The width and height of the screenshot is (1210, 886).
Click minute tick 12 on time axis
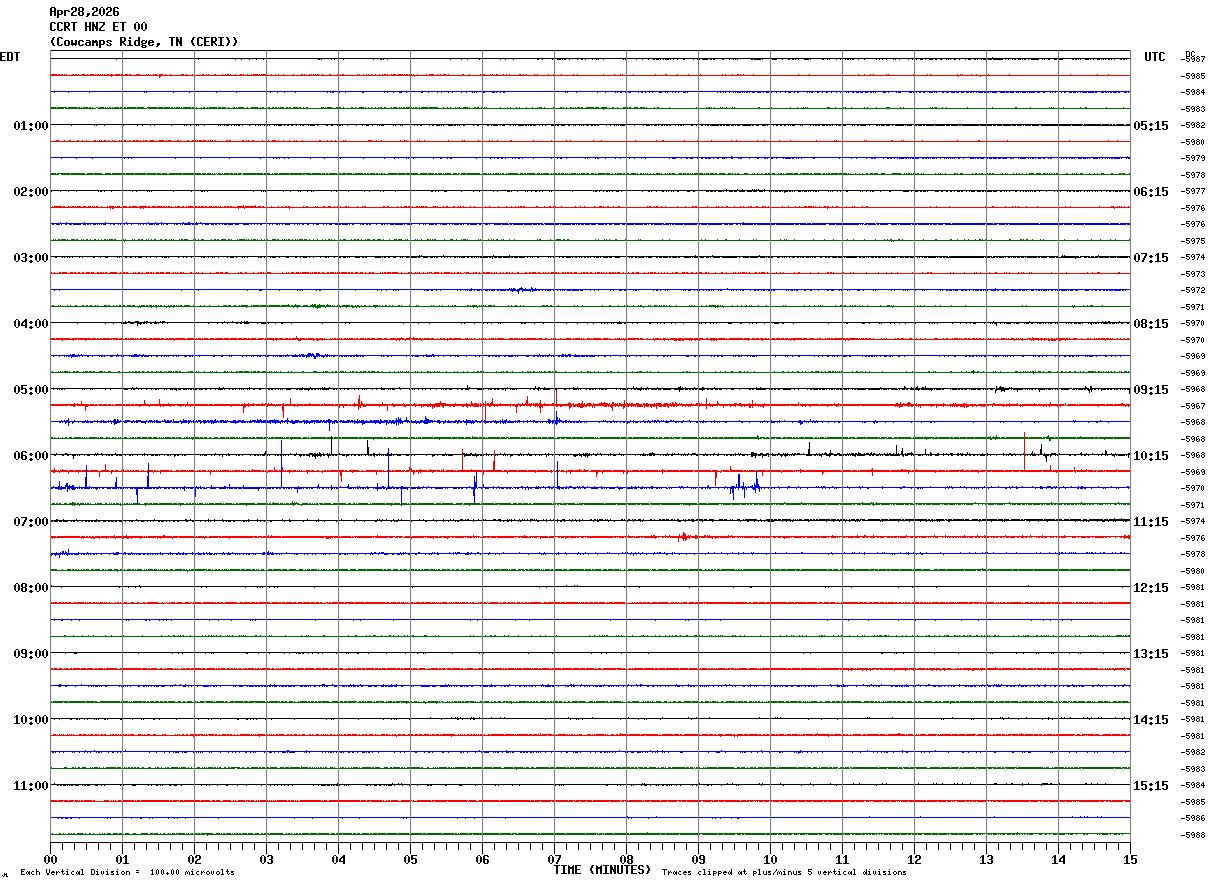click(x=914, y=859)
